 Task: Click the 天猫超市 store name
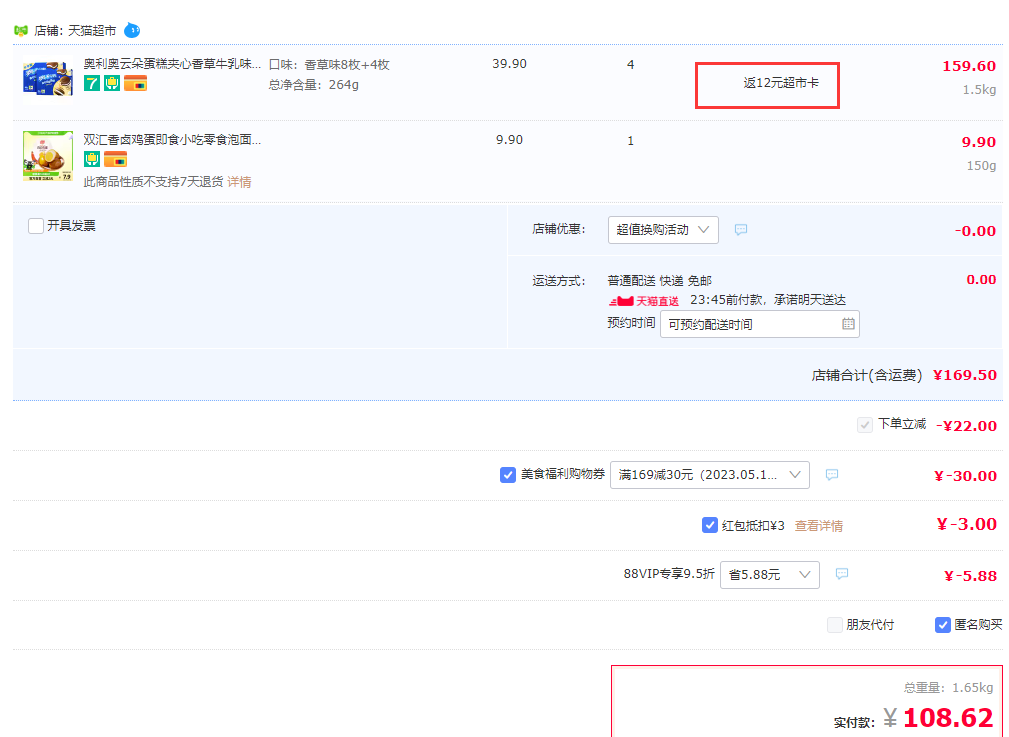click(92, 30)
